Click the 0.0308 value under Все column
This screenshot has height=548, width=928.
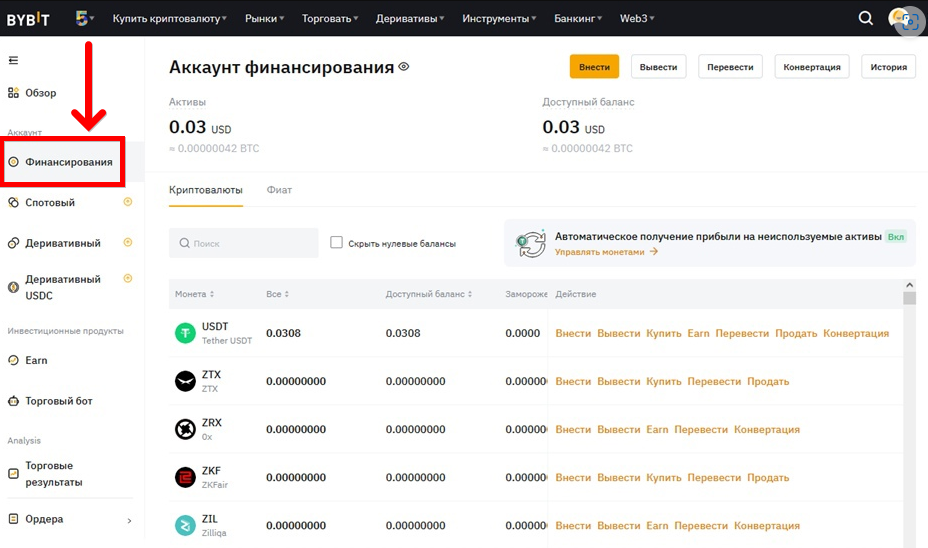tap(283, 333)
